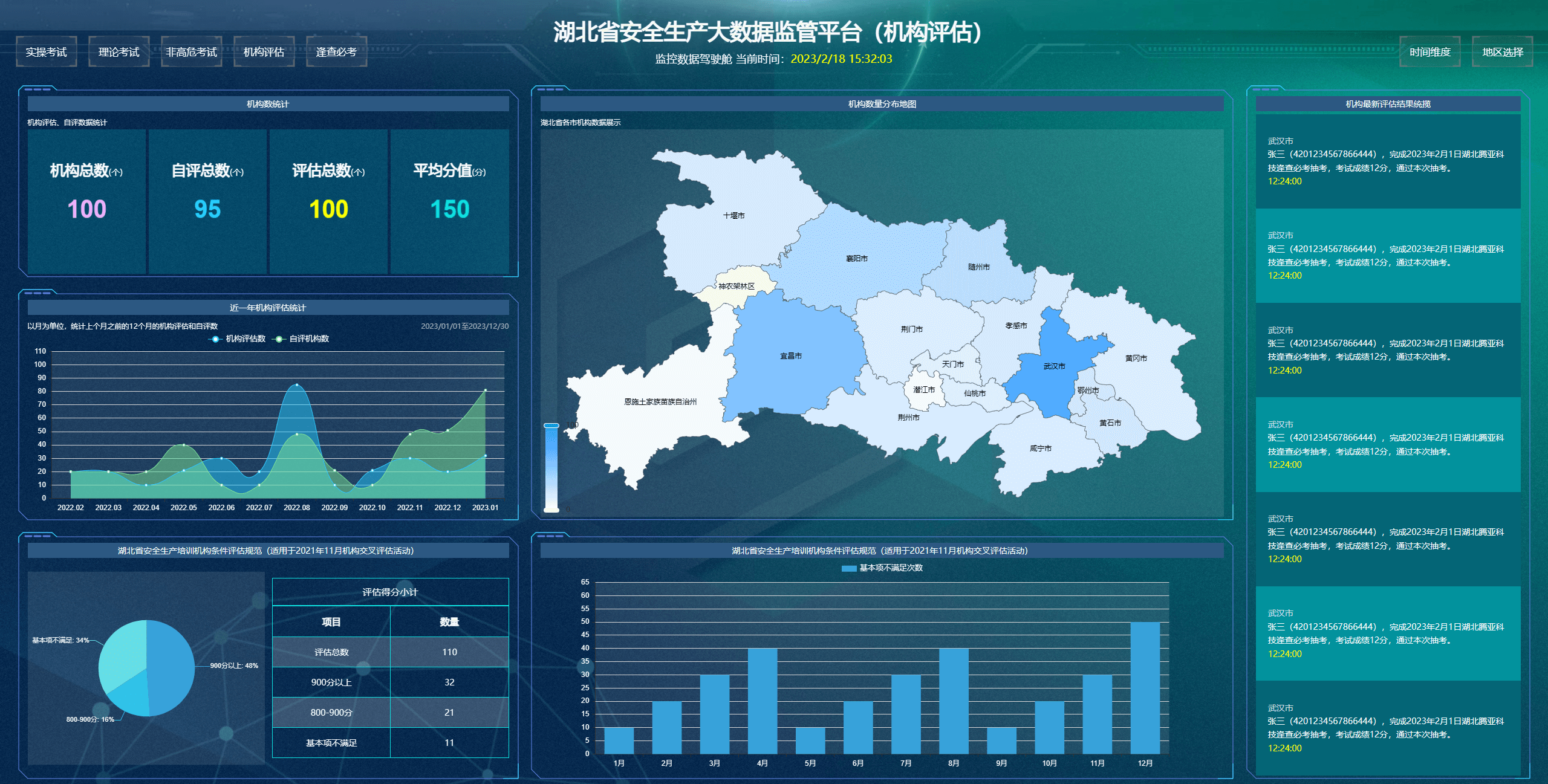Click 神农架林区 on the map
This screenshot has width=1548, height=784.
737,286
